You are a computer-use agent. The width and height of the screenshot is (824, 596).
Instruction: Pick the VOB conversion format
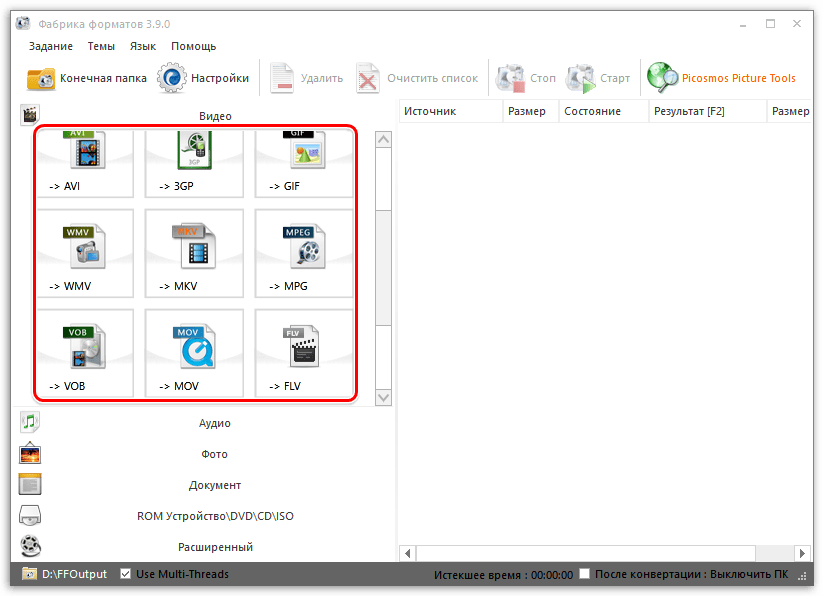(85, 353)
